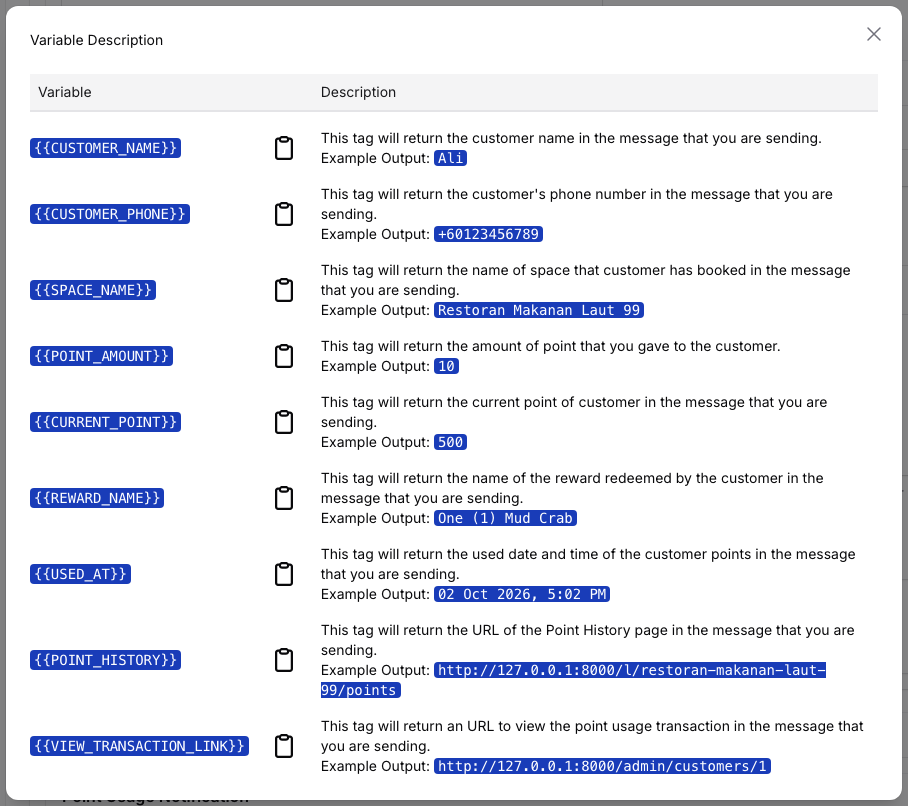Click the {{CUSTOMER_NAME}} tag

point(105,148)
